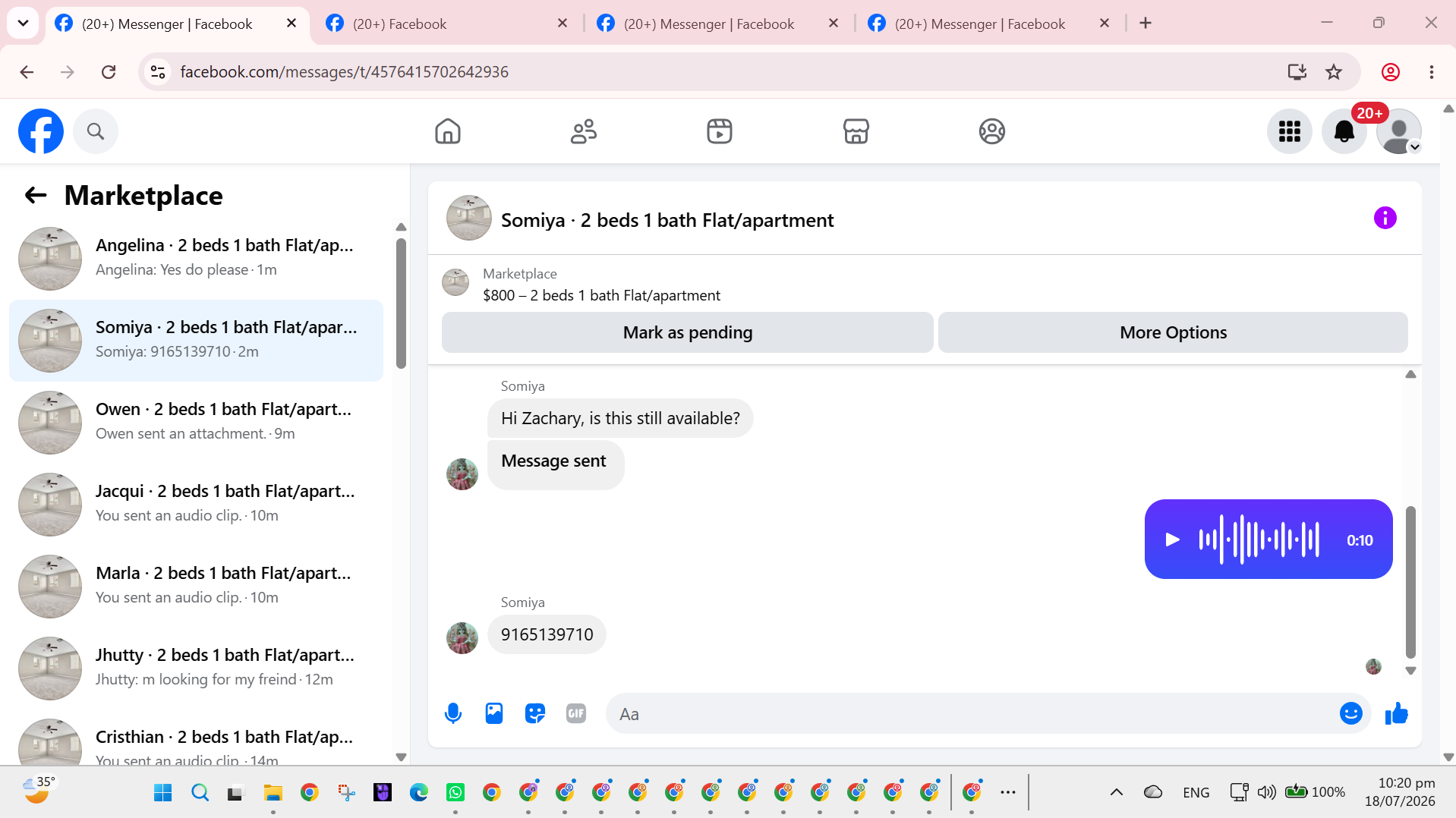Send a thumbs-up like
Image resolution: width=1456 pixels, height=818 pixels.
[x=1396, y=713]
